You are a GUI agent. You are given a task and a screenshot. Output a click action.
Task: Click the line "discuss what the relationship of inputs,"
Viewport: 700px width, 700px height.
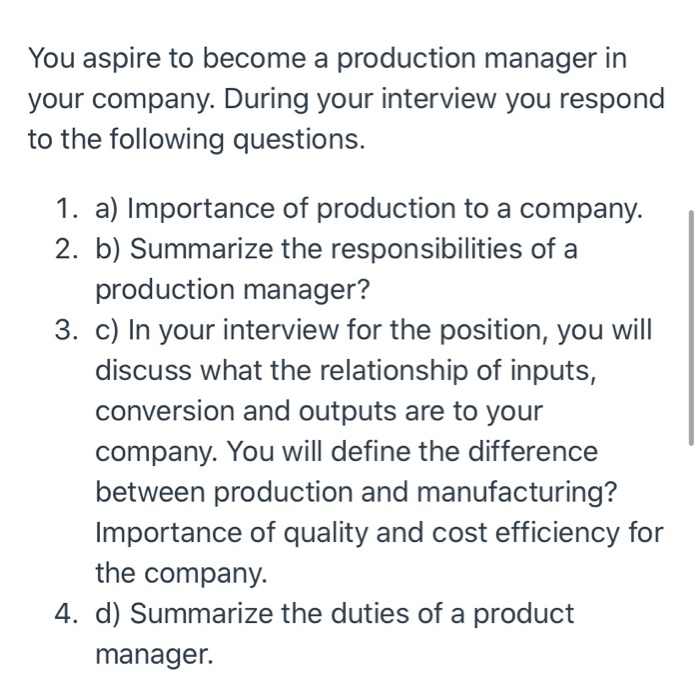[346, 371]
